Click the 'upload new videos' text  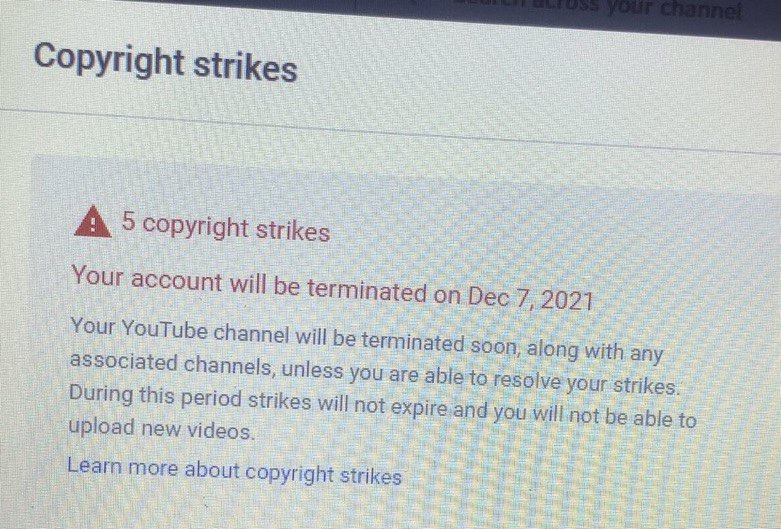click(x=160, y=428)
